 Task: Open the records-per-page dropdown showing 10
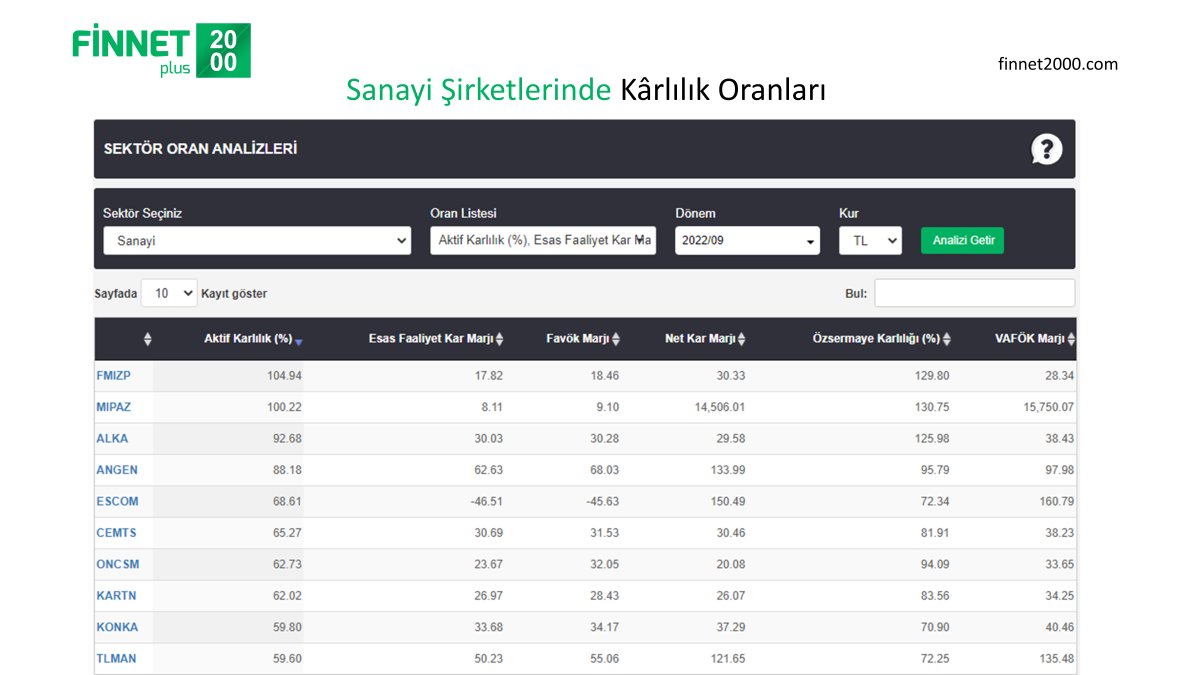pos(169,293)
